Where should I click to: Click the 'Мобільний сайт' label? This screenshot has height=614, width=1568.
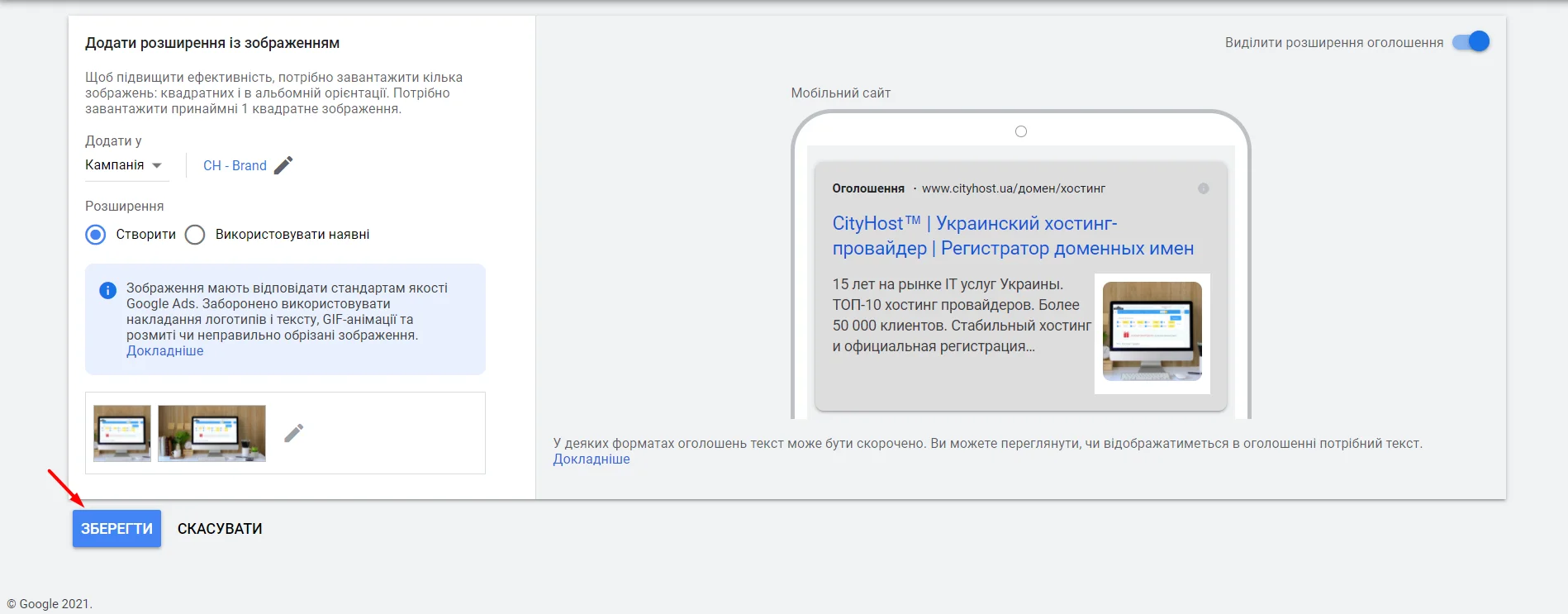click(841, 93)
